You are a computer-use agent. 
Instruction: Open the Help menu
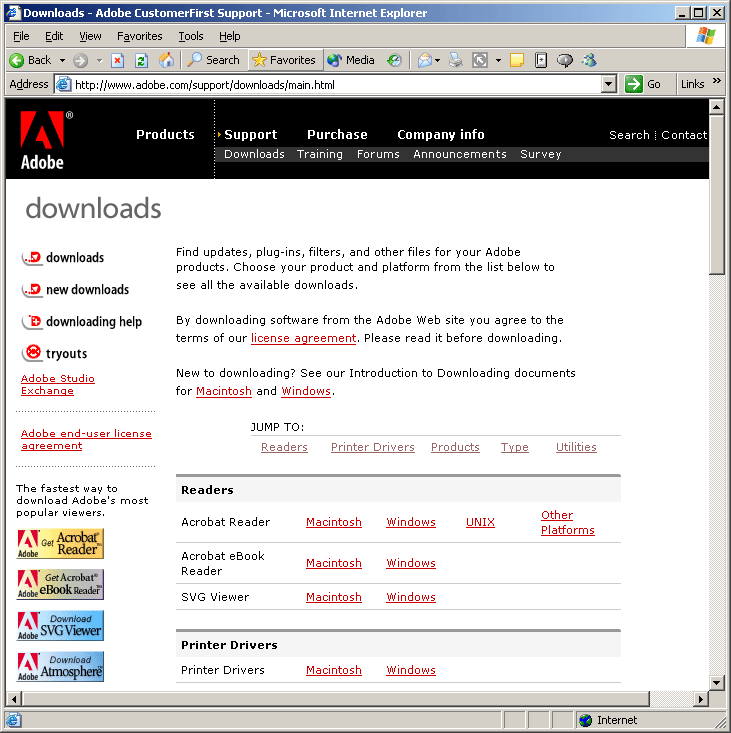[229, 36]
